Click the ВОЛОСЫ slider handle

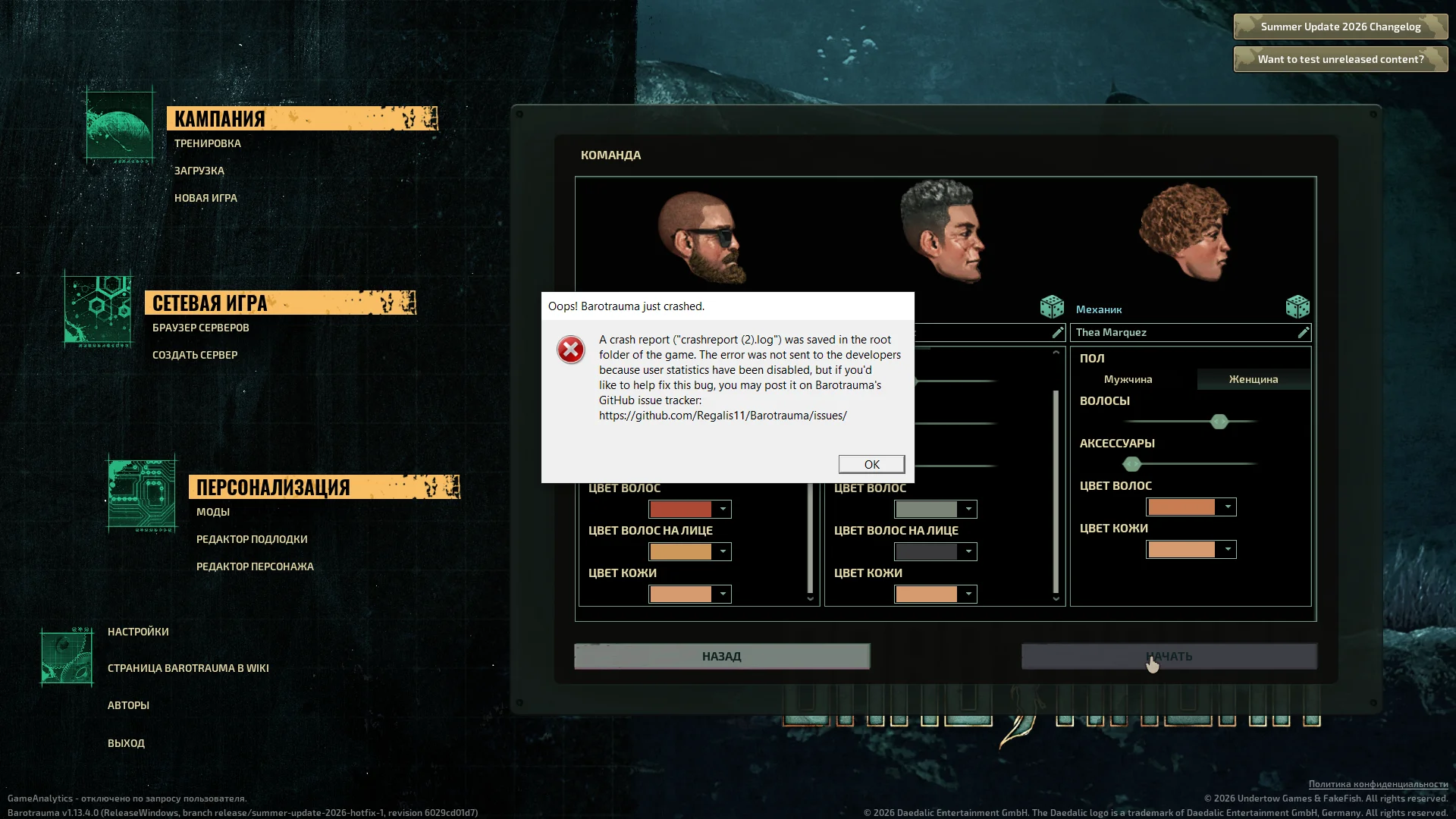click(x=1219, y=422)
